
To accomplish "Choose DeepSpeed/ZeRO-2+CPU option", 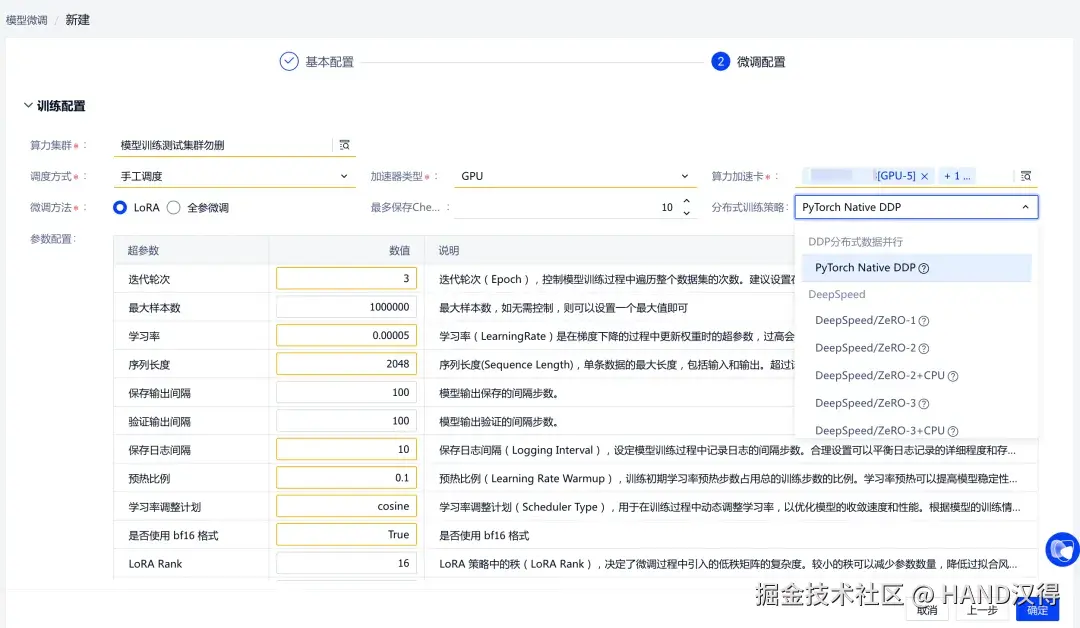I will coord(916,375).
